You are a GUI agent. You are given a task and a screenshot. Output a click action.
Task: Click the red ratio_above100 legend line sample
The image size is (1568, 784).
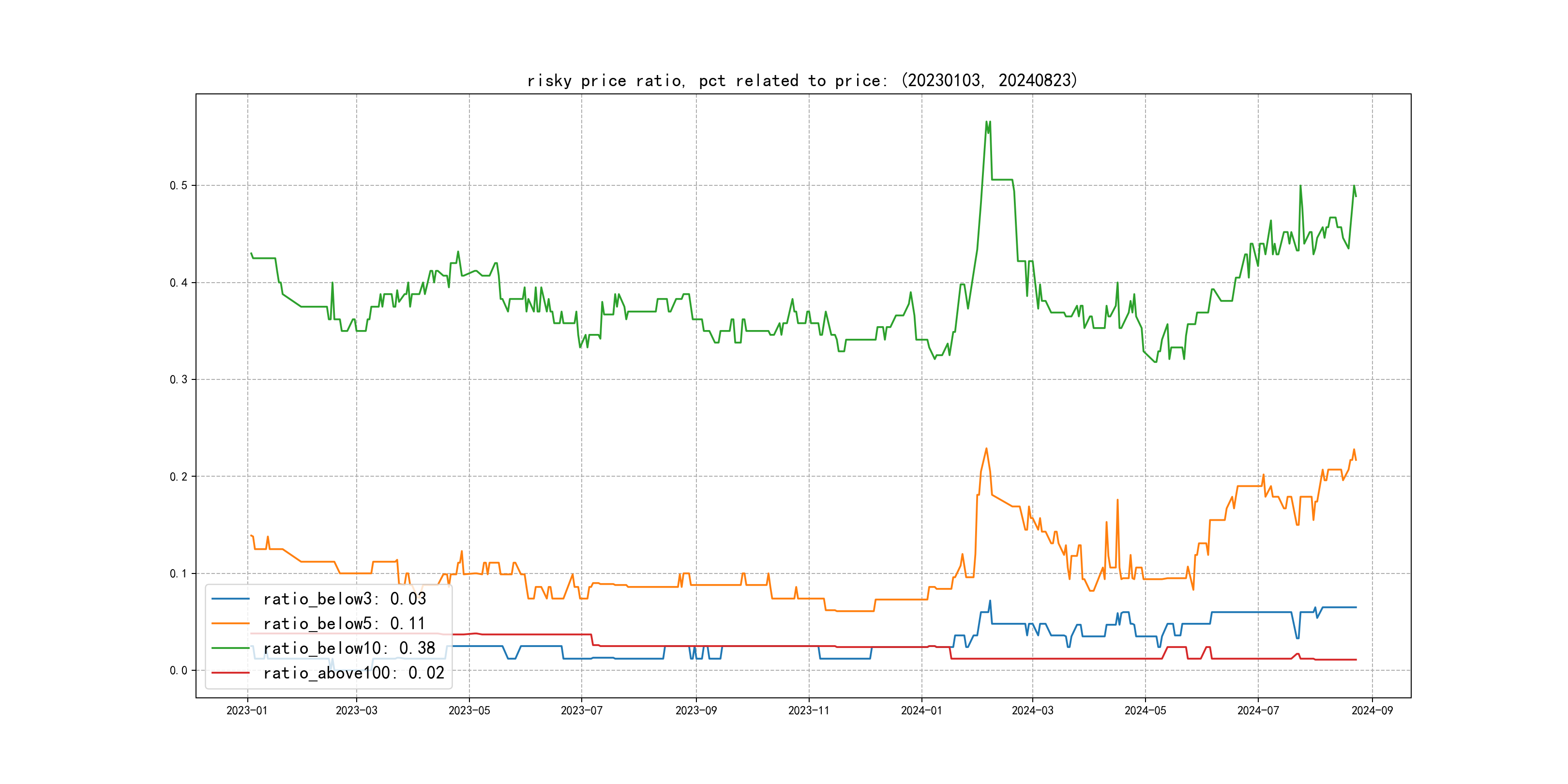pyautogui.click(x=230, y=673)
